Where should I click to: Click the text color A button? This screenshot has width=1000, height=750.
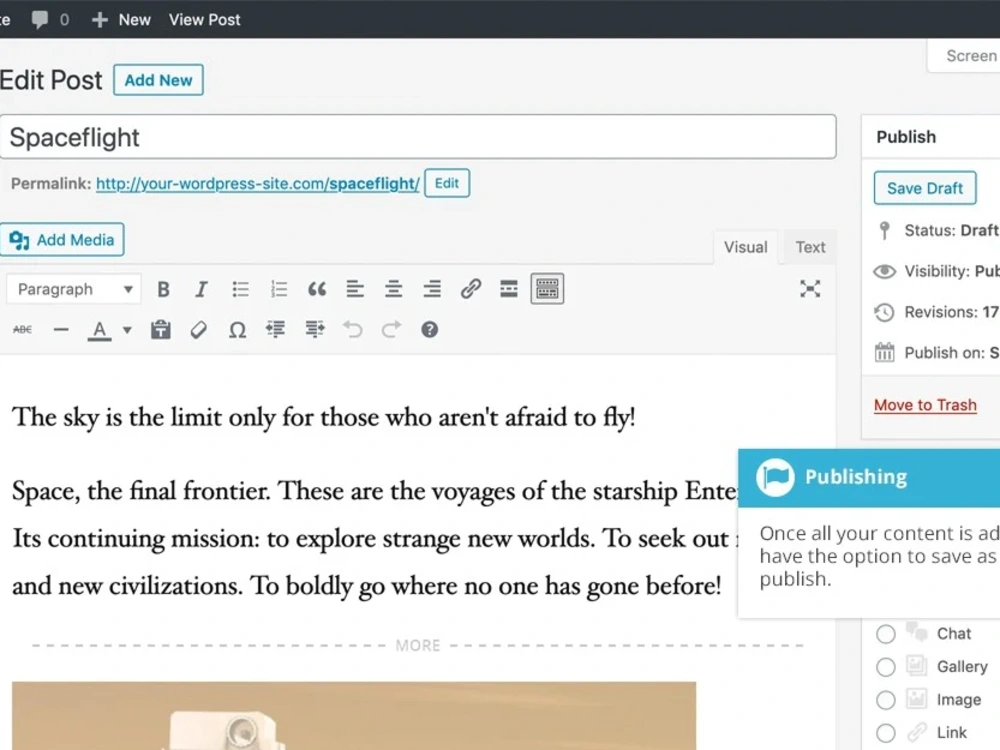click(x=99, y=330)
